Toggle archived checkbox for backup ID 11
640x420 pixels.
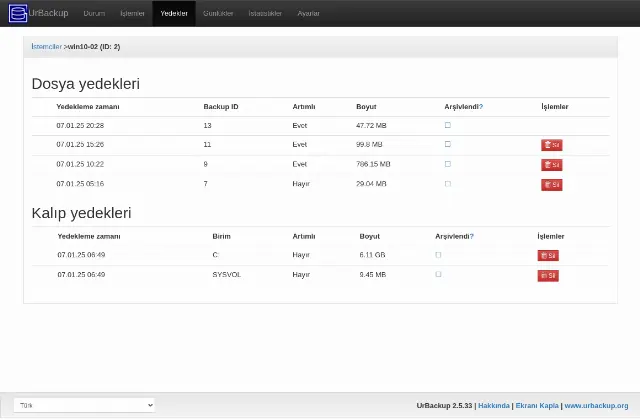tap(448, 144)
